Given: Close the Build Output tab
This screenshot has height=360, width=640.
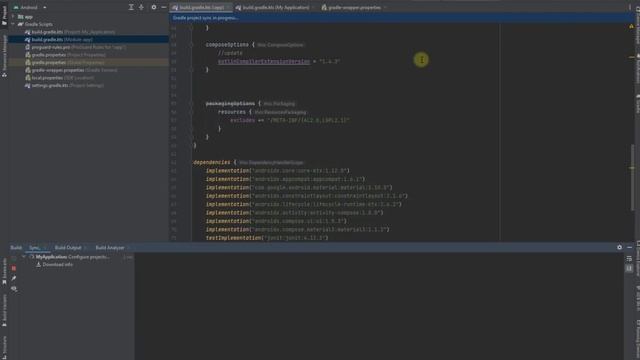Looking at the screenshot, I should (85, 248).
